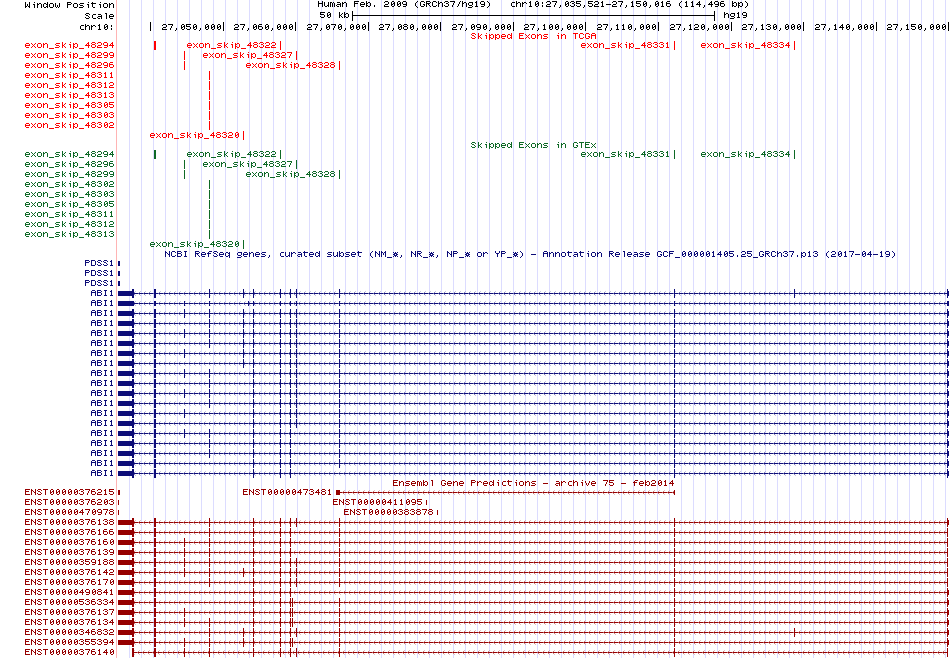Image resolution: width=950 pixels, height=658 pixels.
Task: Open the Ensembl Gene Predictions track title
Action: (x=533, y=483)
